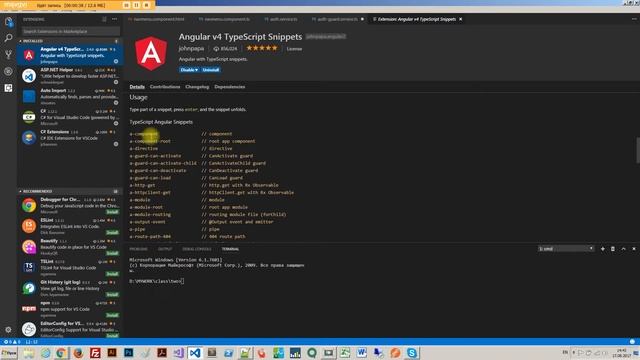This screenshot has width=640, height=360.
Task: Click Uninstall button for Angular extension
Action: click(211, 70)
